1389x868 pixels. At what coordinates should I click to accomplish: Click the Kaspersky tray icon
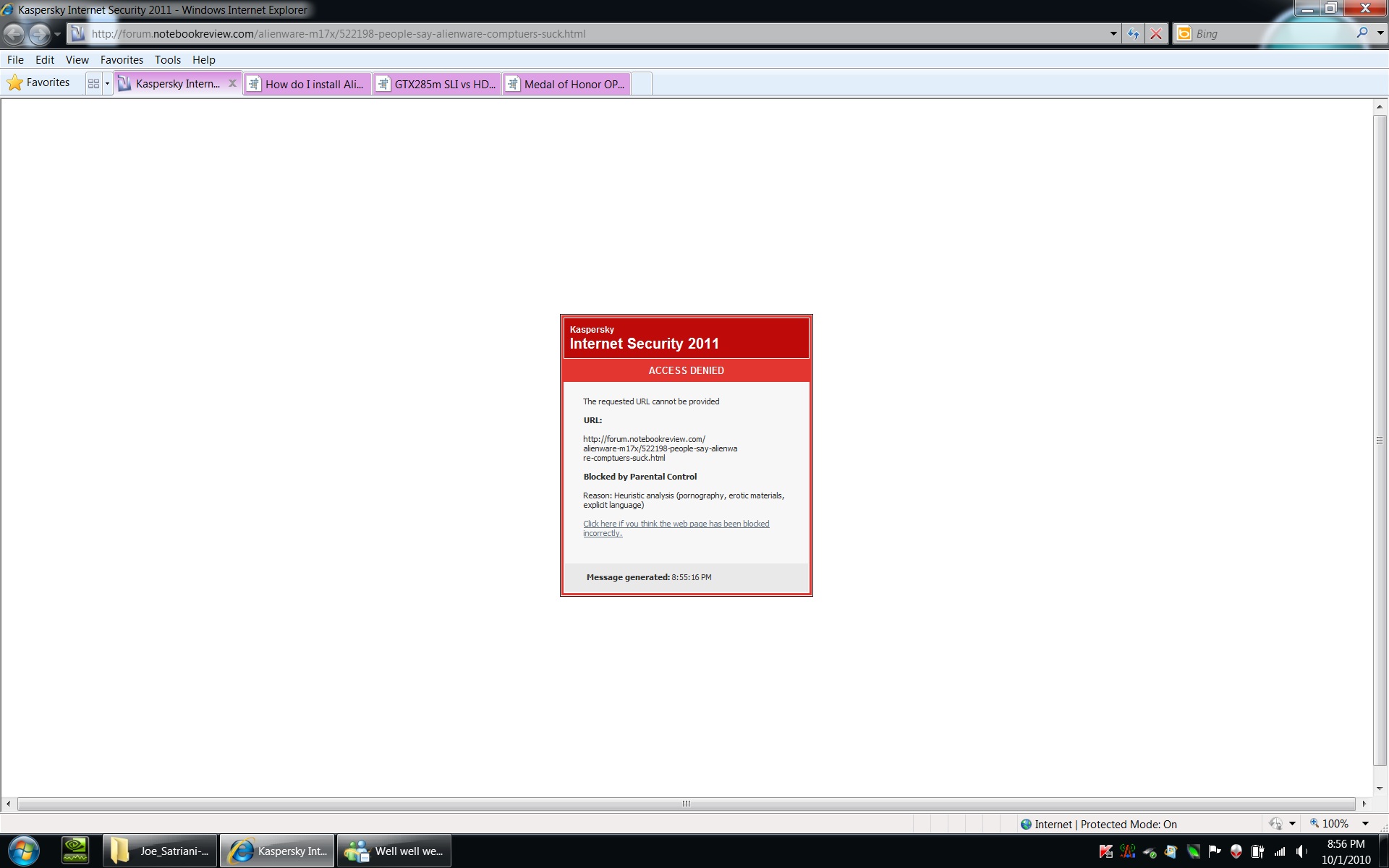[x=1106, y=851]
